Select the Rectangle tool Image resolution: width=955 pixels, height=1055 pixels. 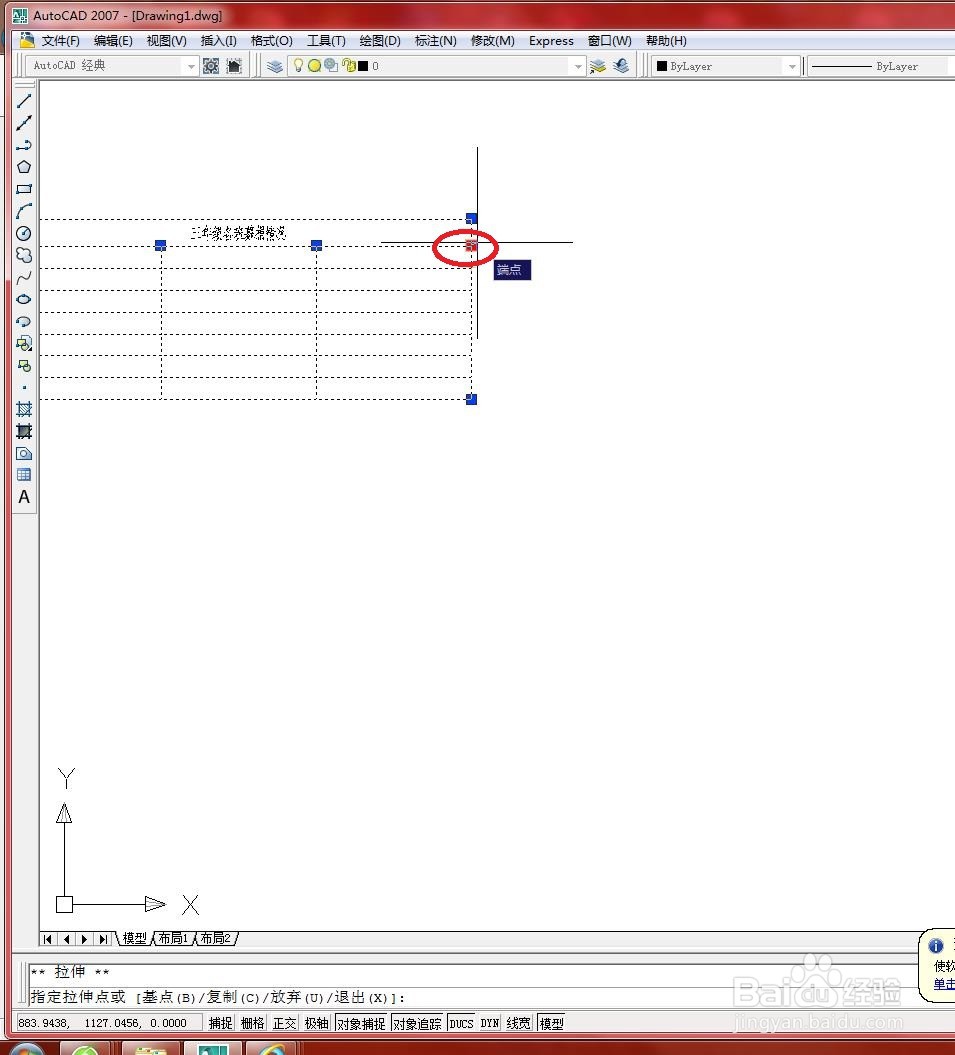(24, 189)
